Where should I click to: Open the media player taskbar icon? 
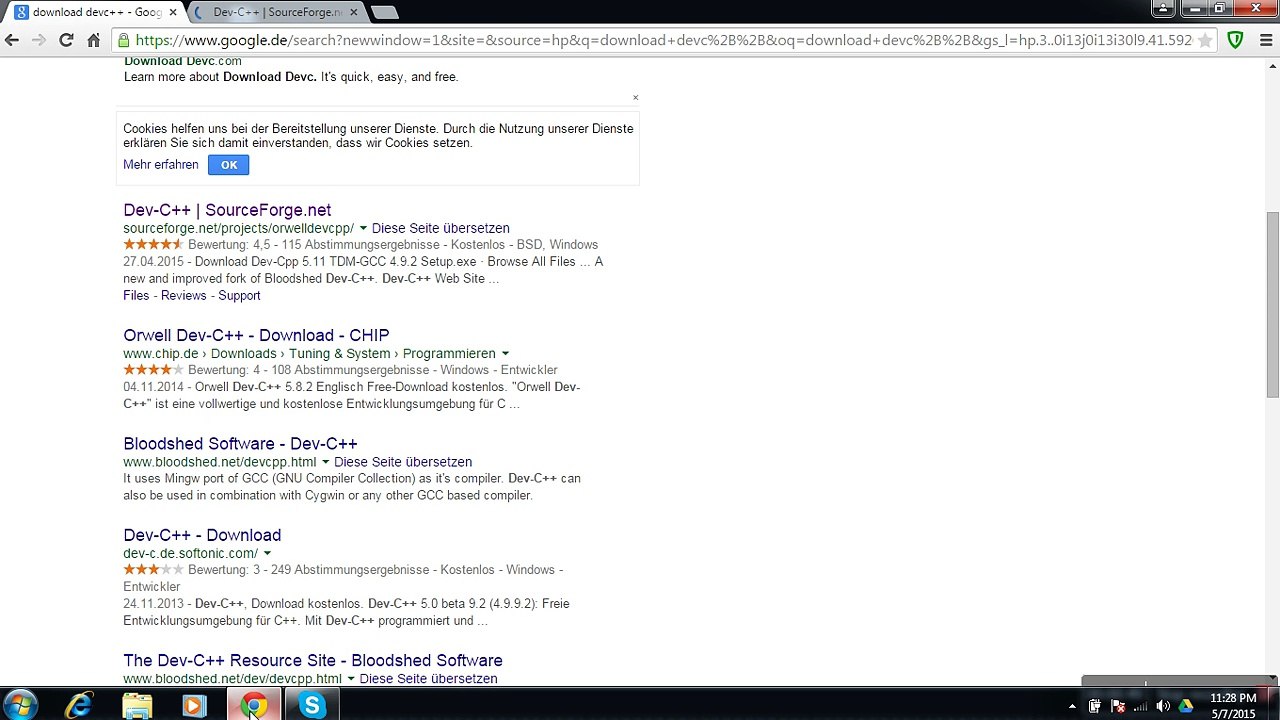(195, 705)
